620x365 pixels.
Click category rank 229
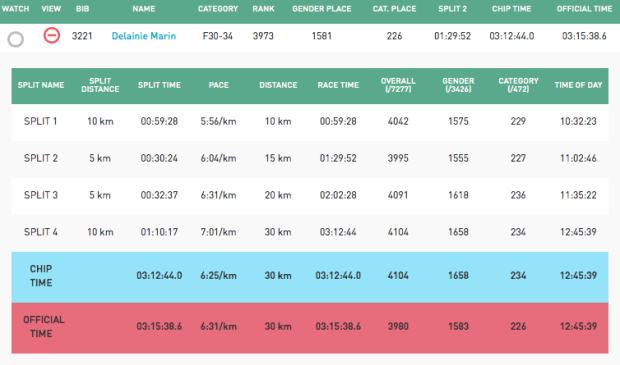(518, 121)
